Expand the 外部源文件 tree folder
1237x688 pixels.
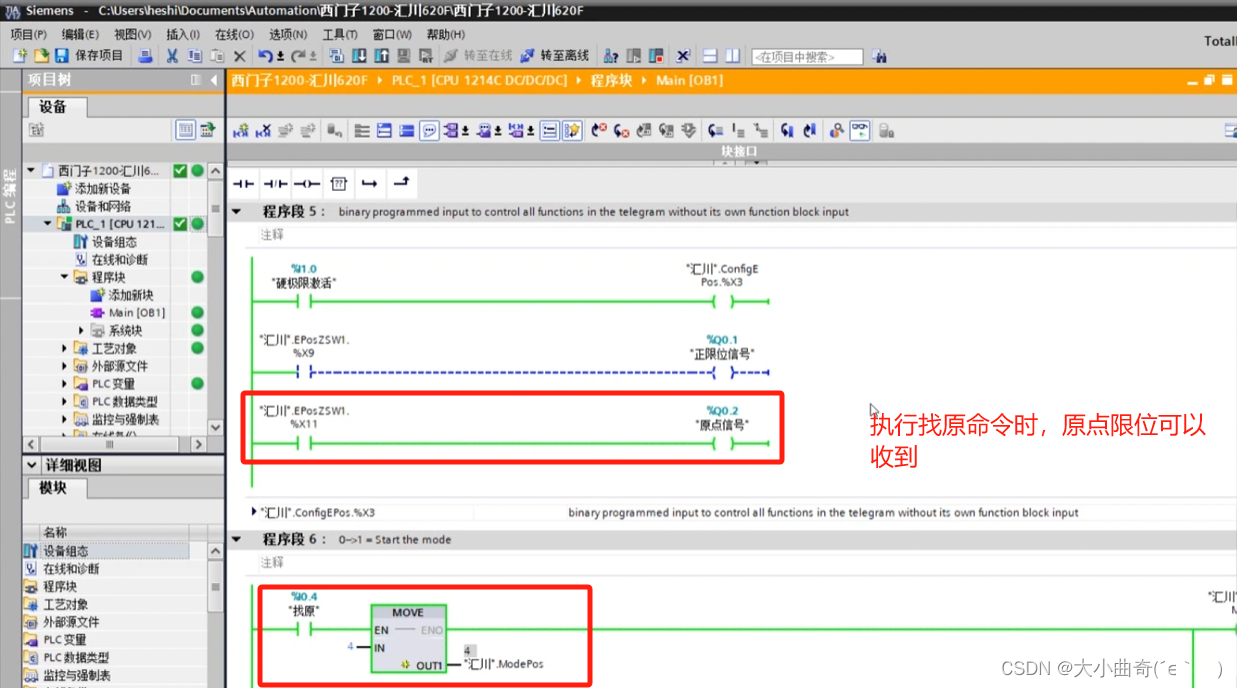pyautogui.click(x=65, y=366)
